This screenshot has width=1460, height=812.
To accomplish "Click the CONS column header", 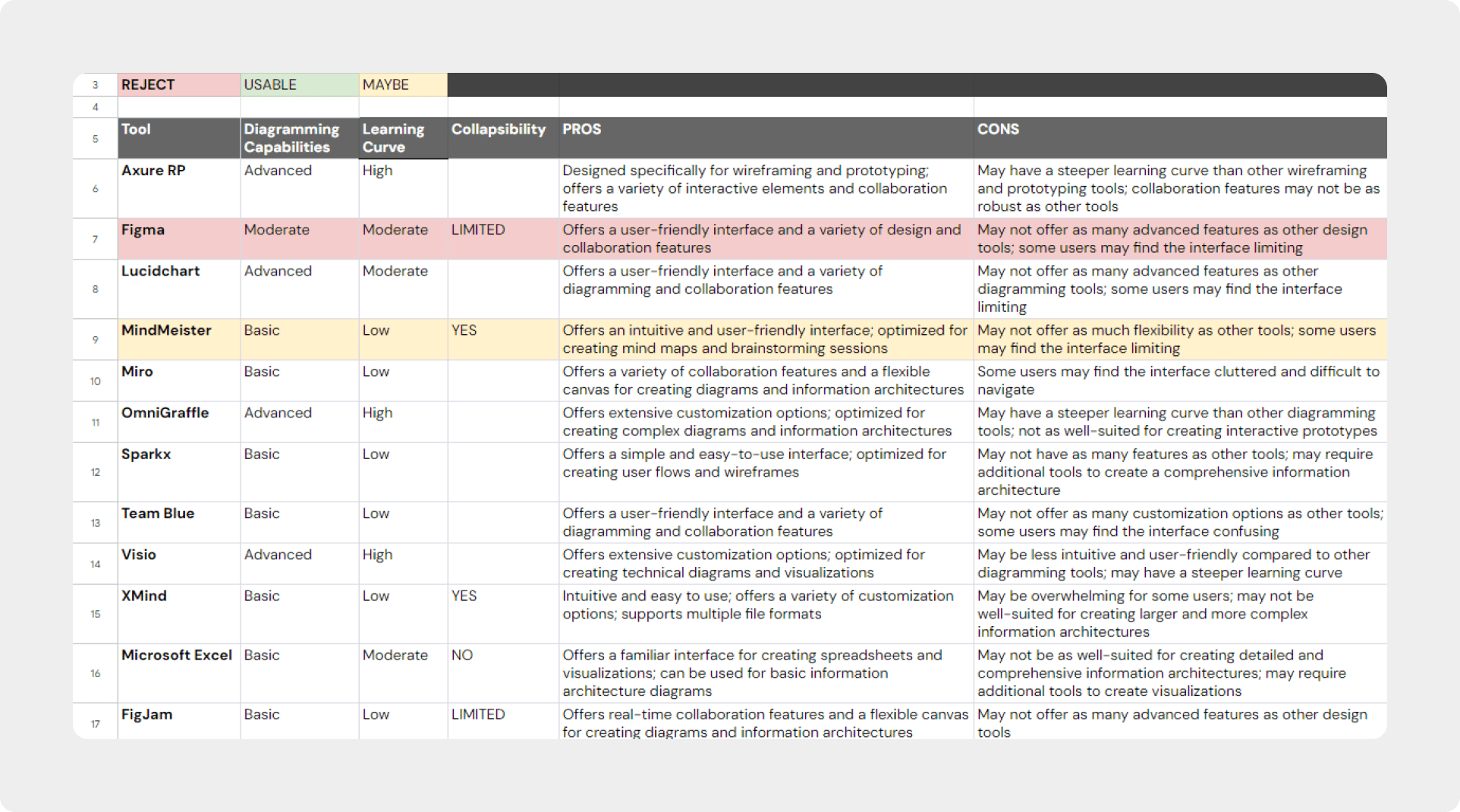I will [x=1181, y=138].
